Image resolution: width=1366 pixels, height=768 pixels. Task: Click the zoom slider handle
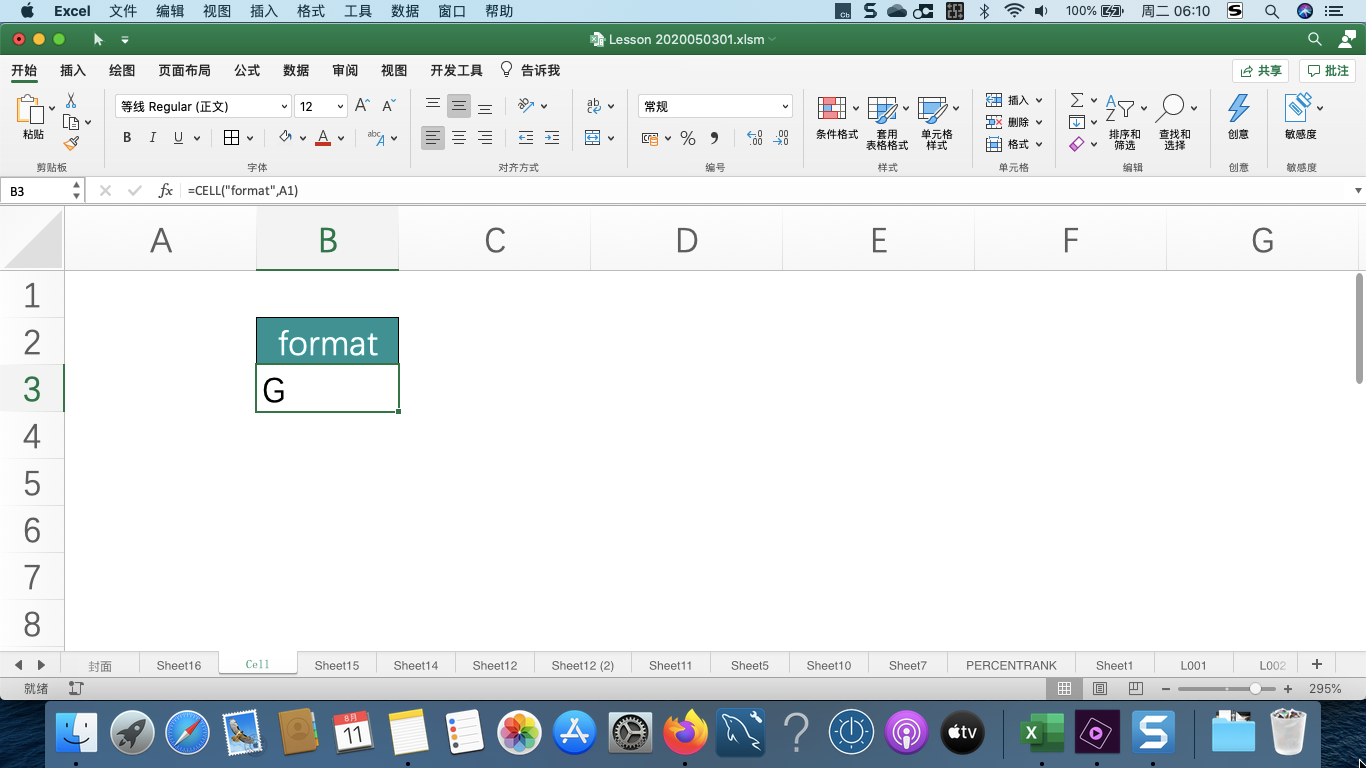click(1255, 689)
